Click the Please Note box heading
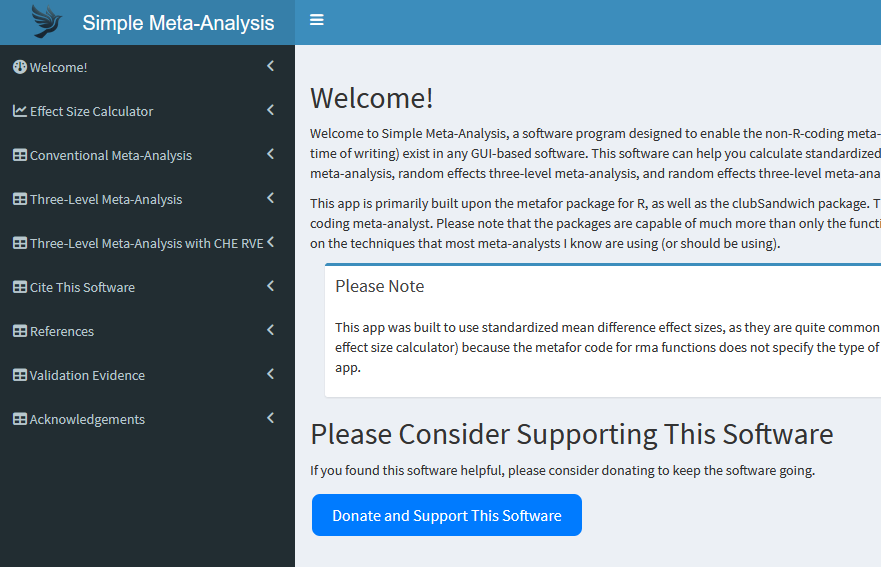 380,286
